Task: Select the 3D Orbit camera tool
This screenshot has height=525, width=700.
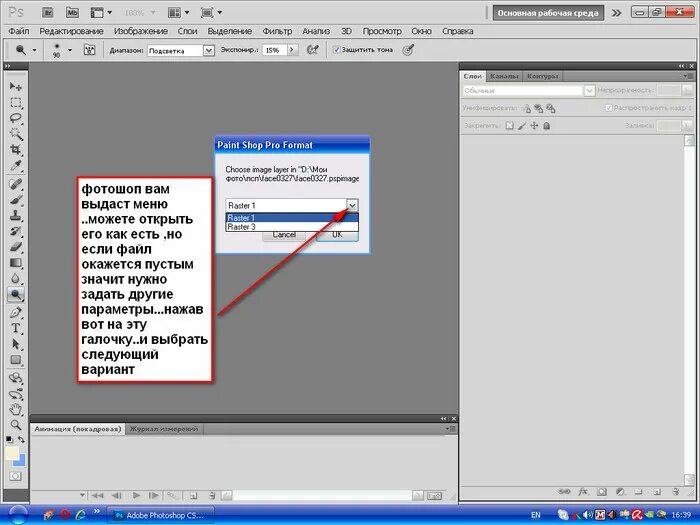Action: click(x=16, y=395)
